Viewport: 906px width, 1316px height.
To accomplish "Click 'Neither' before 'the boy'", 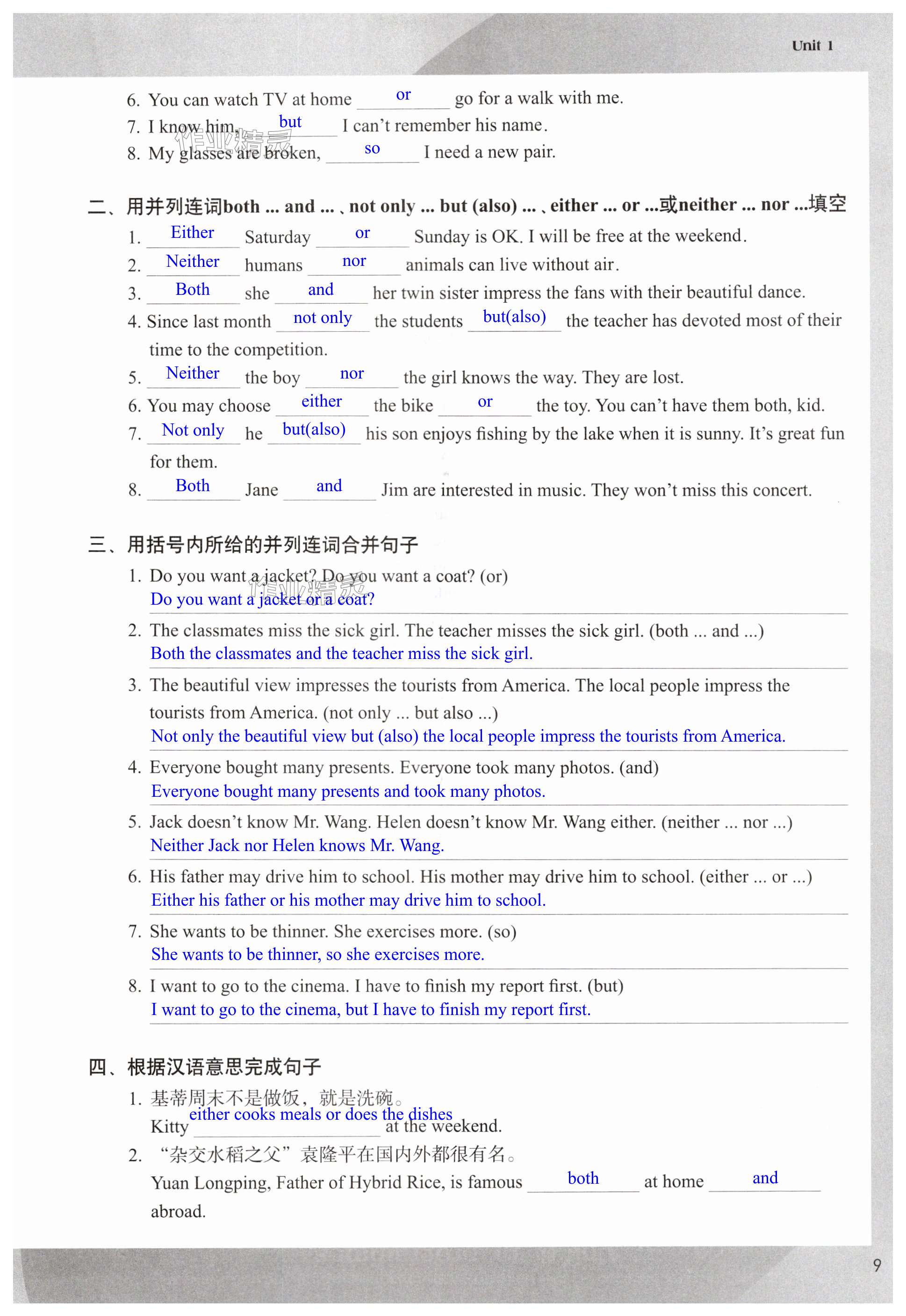I will [193, 373].
